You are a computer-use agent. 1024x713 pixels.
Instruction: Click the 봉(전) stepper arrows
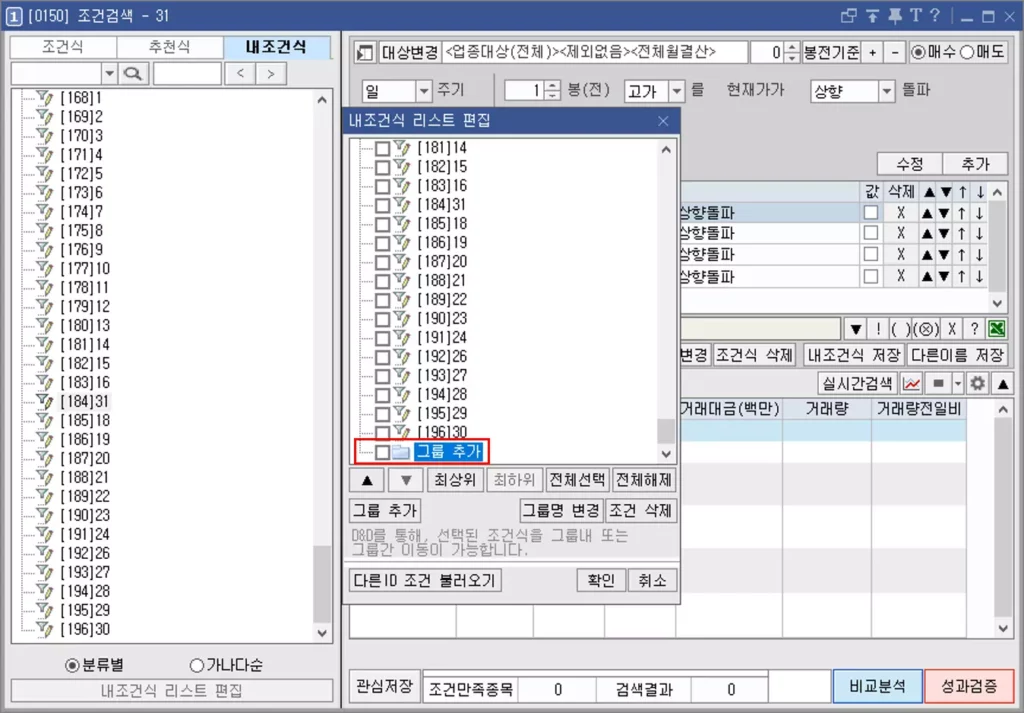click(552, 90)
